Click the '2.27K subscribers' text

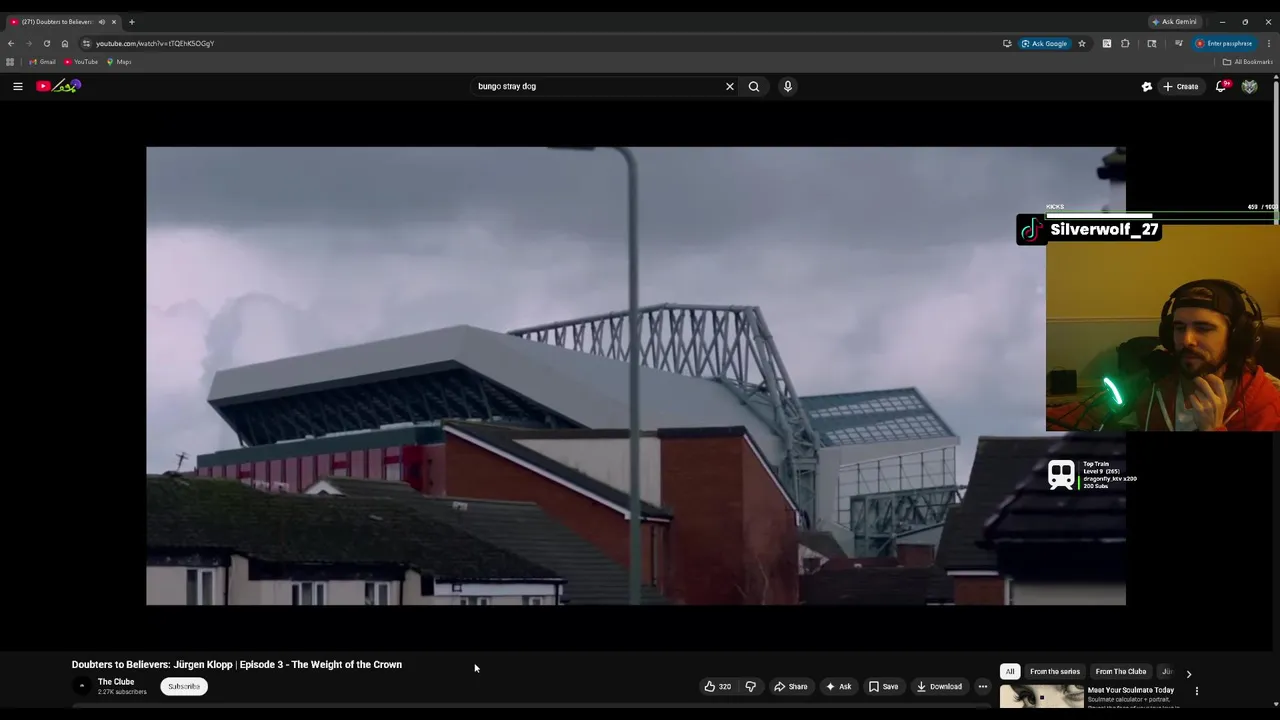pyautogui.click(x=122, y=692)
